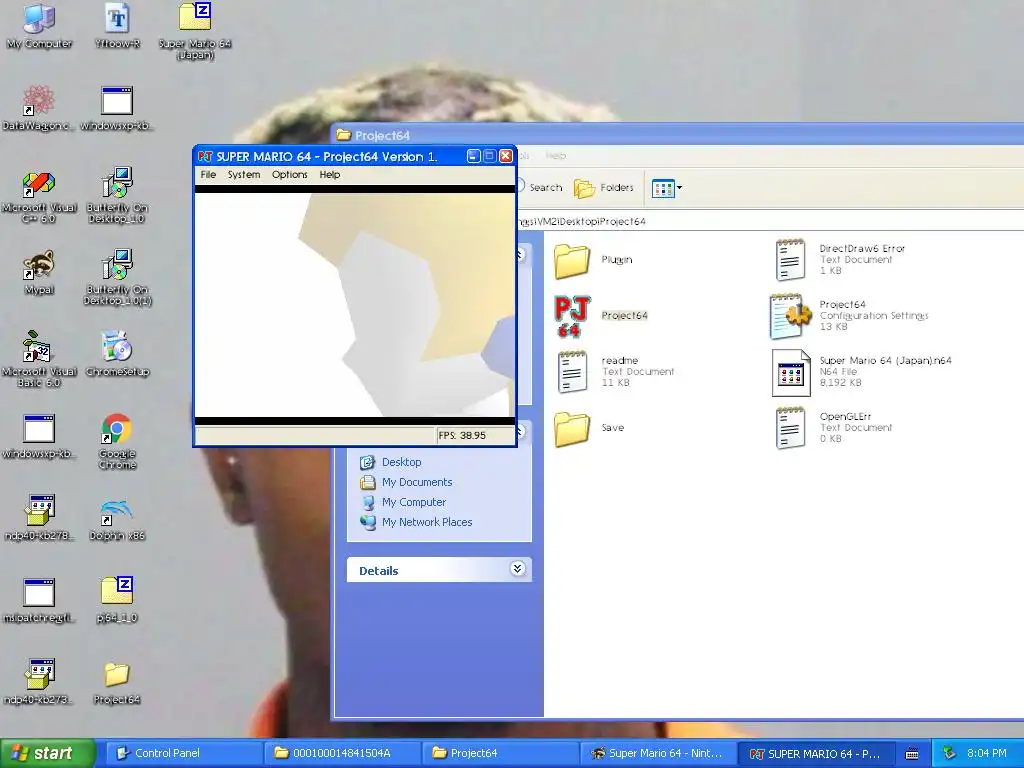Select the OpenGLErr text document

click(x=790, y=428)
